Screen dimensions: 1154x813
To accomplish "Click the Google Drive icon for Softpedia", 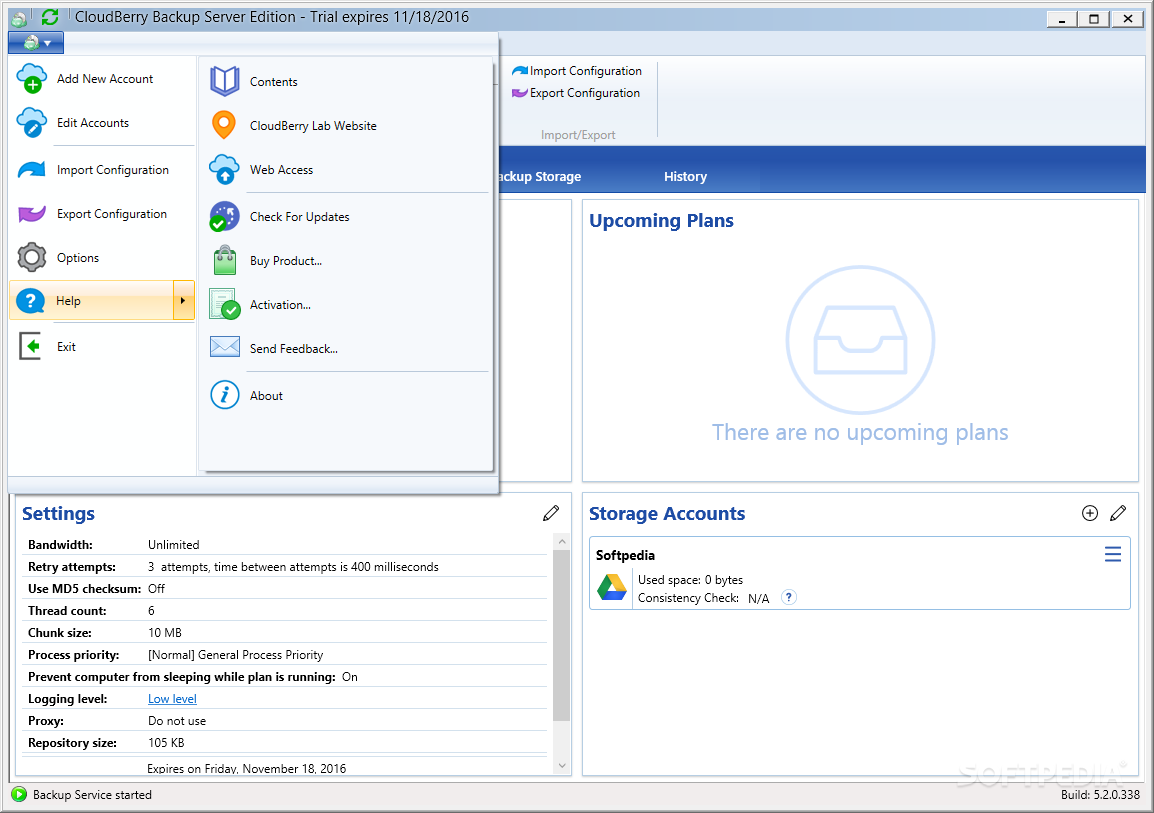I will pyautogui.click(x=612, y=587).
